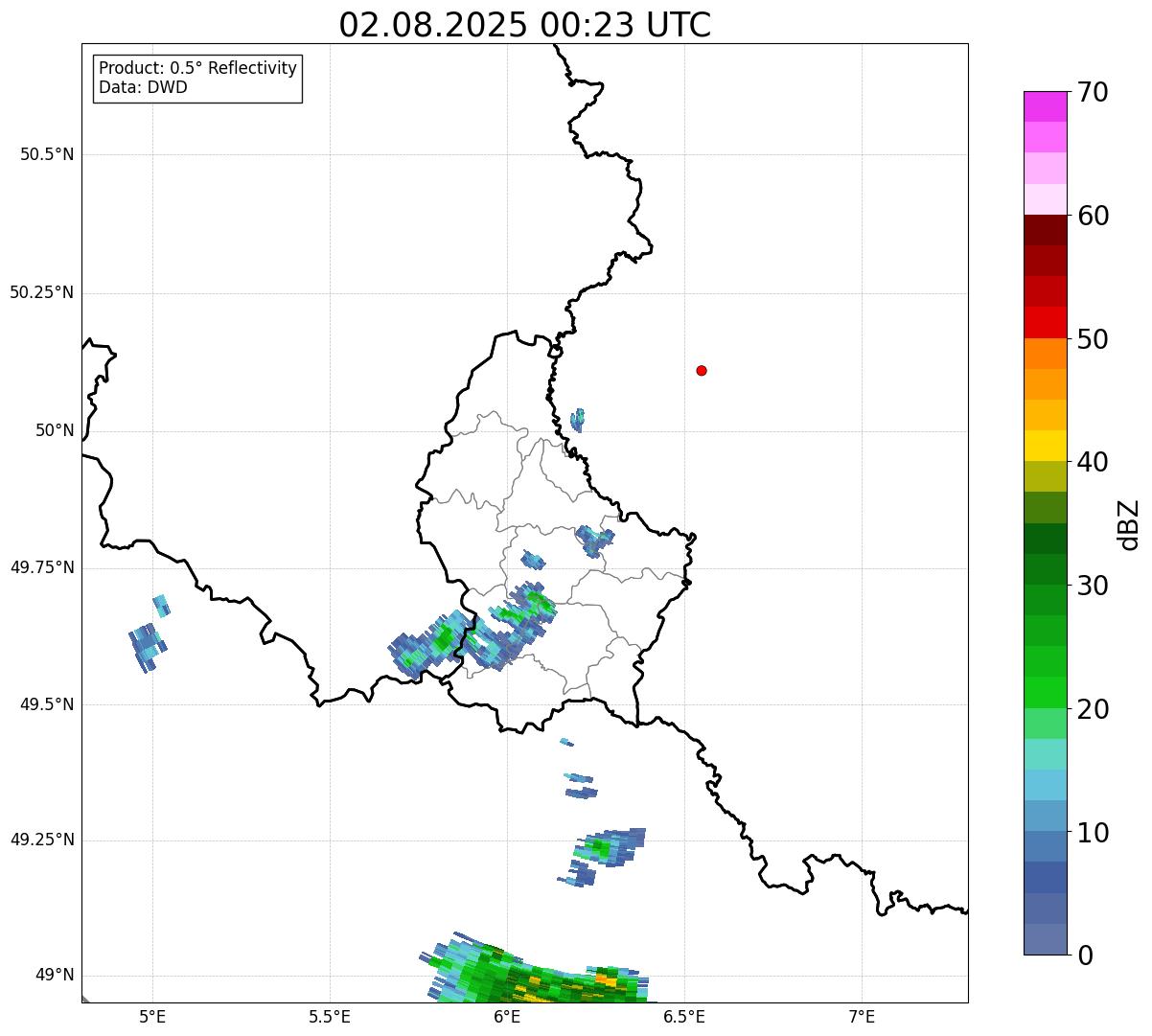Click the bright red swatch above 50

[x=1045, y=322]
